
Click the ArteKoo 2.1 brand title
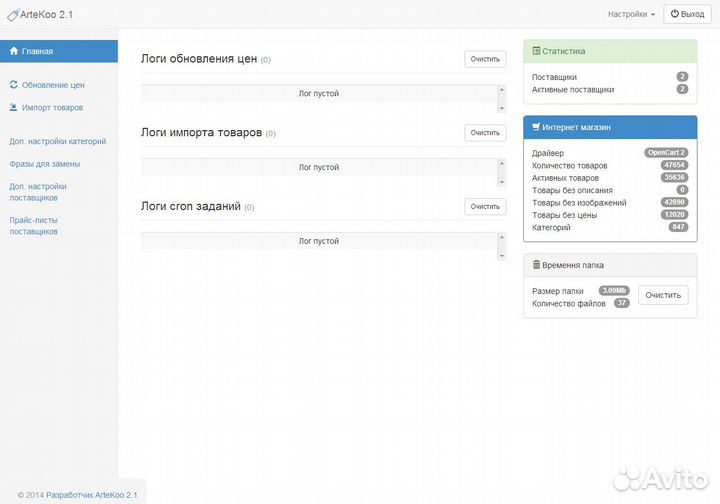tap(46, 15)
